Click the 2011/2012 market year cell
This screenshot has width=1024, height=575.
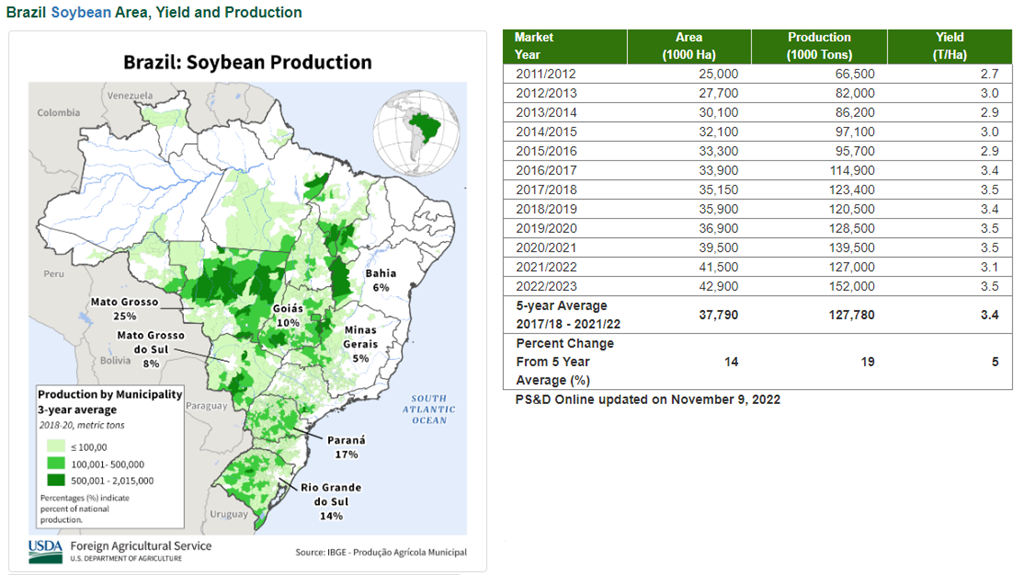click(x=545, y=74)
